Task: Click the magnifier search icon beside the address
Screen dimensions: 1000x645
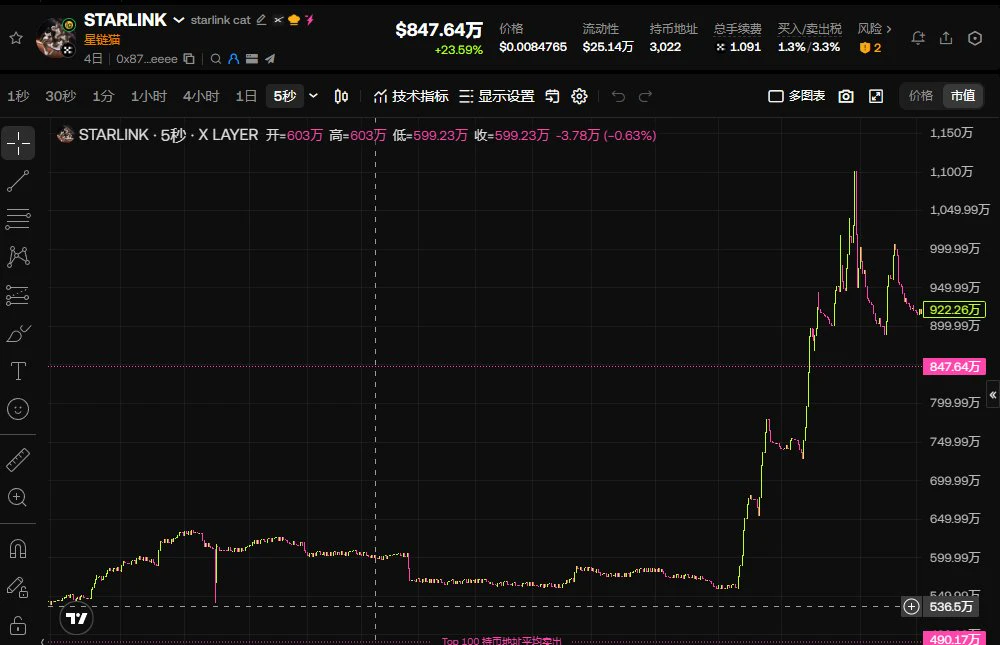Action: tap(216, 59)
